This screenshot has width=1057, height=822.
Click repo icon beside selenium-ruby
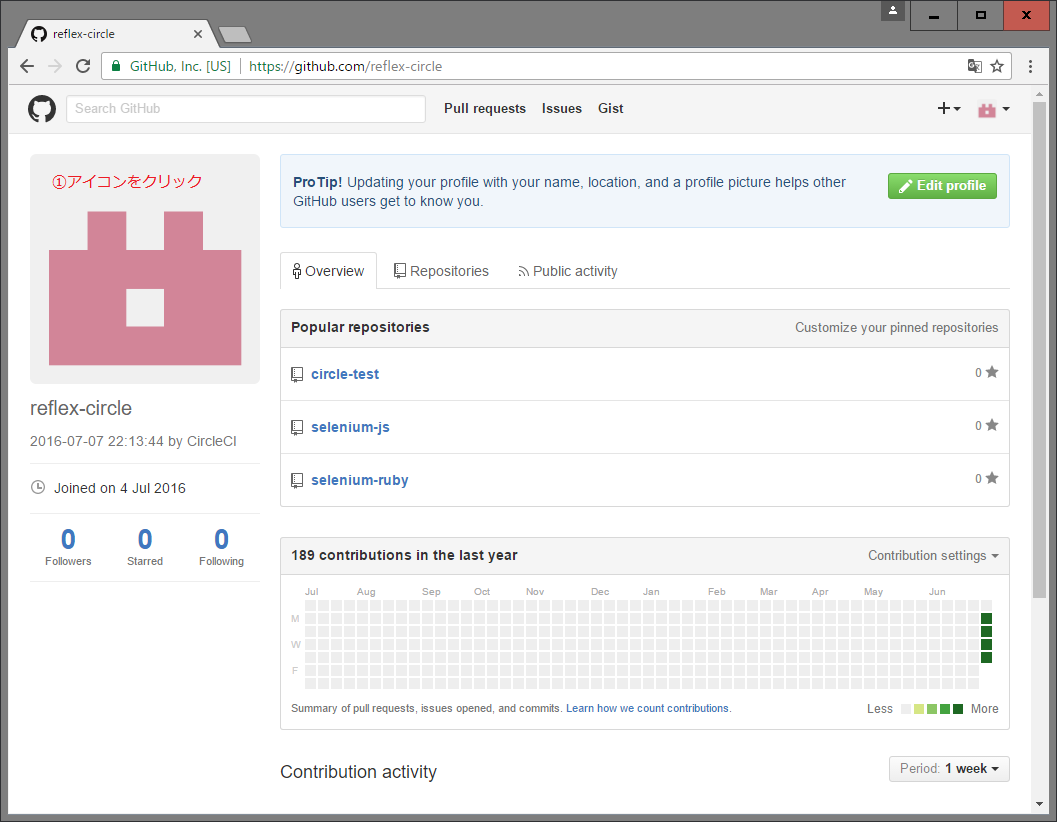[x=297, y=480]
